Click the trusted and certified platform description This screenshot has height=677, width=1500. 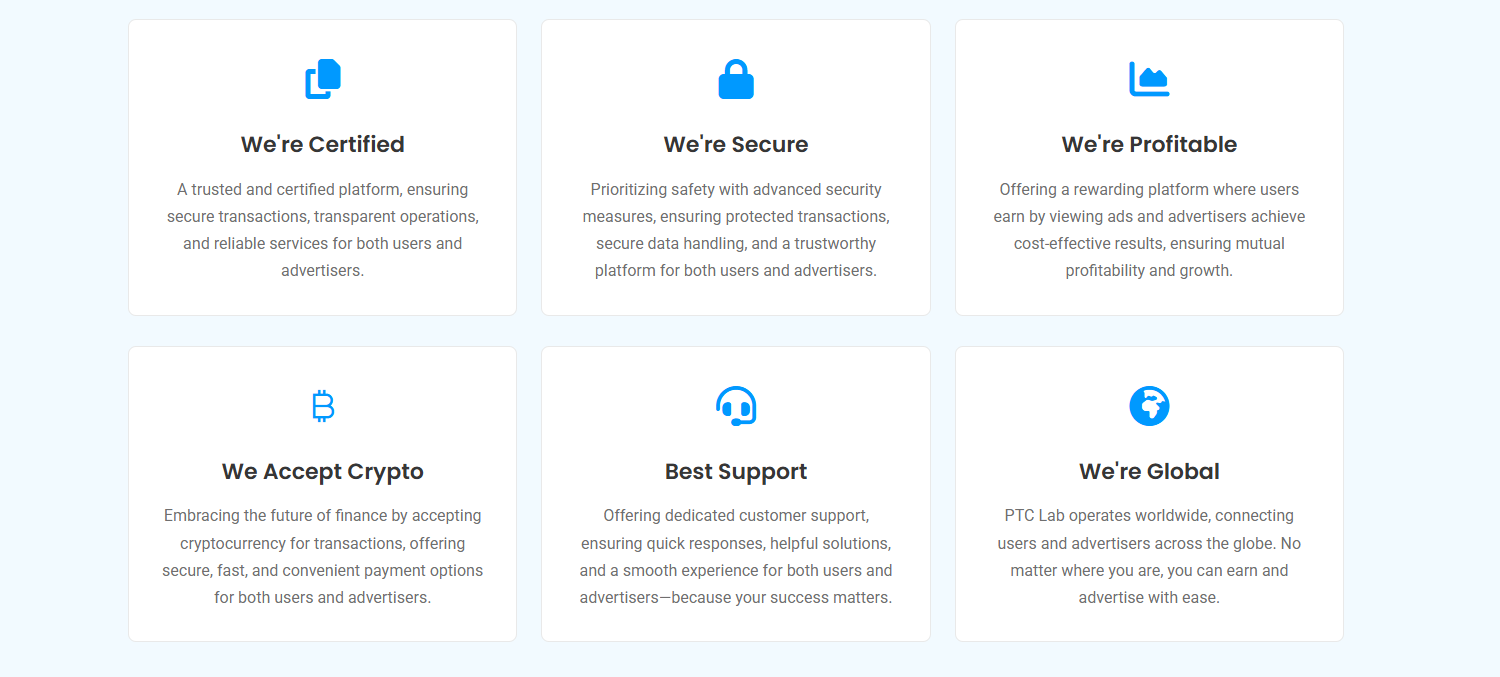click(x=322, y=230)
